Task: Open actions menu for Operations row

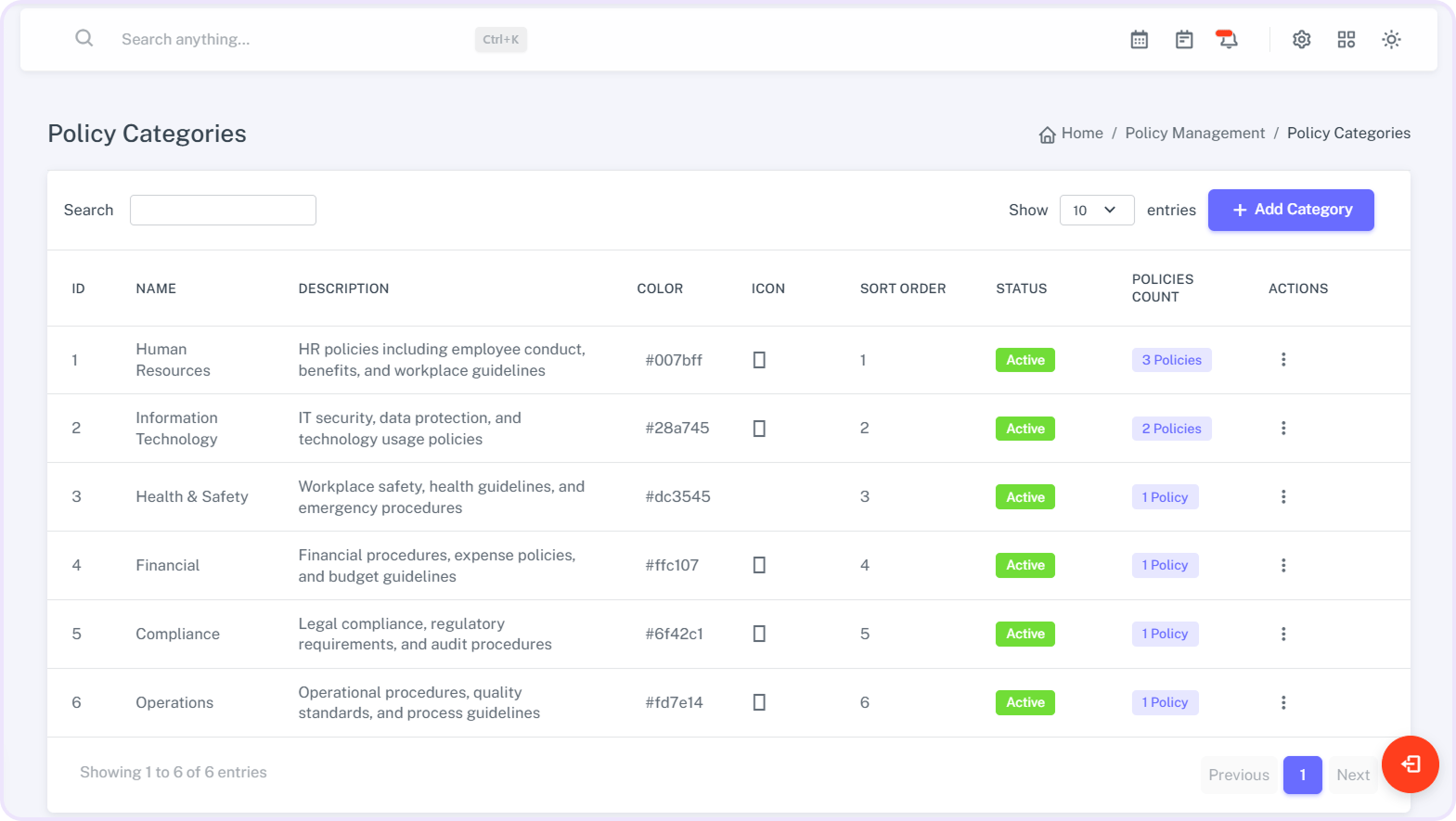Action: pyautogui.click(x=1283, y=702)
